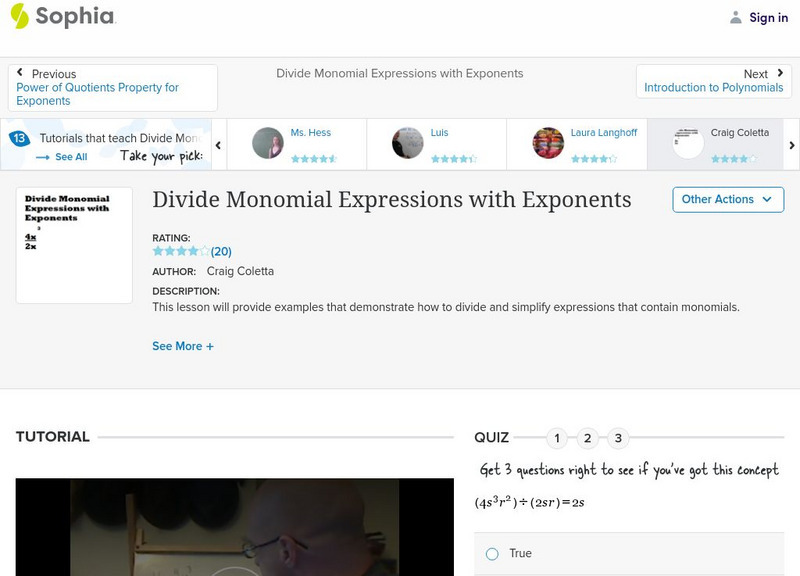Select the True radio option

coord(492,553)
